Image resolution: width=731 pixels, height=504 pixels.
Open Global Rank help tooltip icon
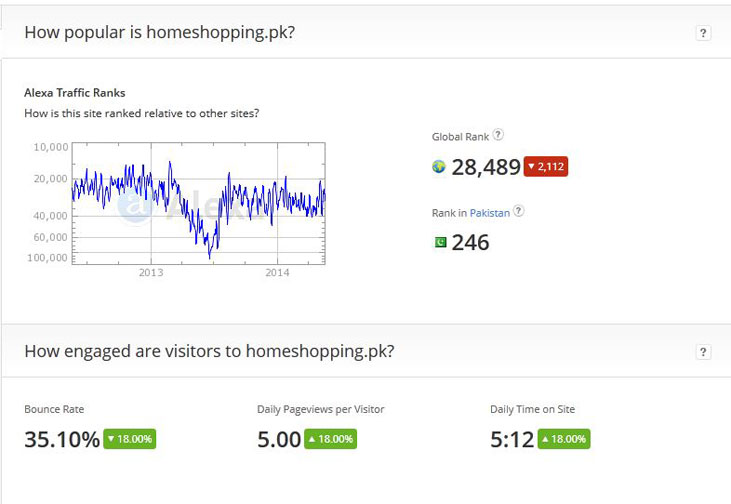coord(498,136)
